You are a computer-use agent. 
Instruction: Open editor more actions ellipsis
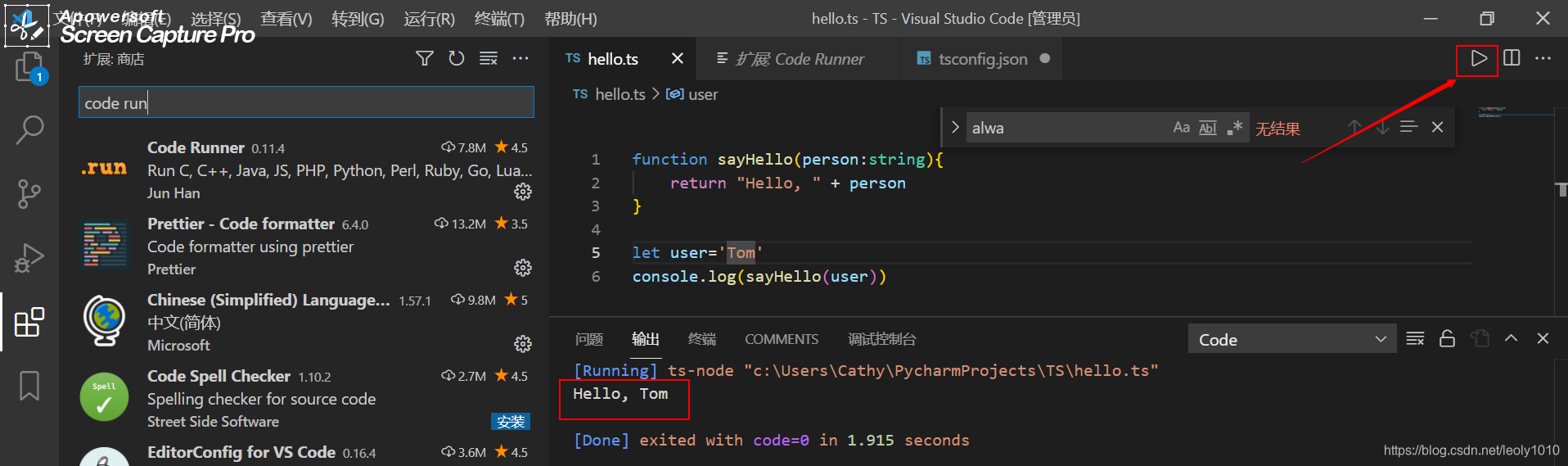pos(1543,58)
